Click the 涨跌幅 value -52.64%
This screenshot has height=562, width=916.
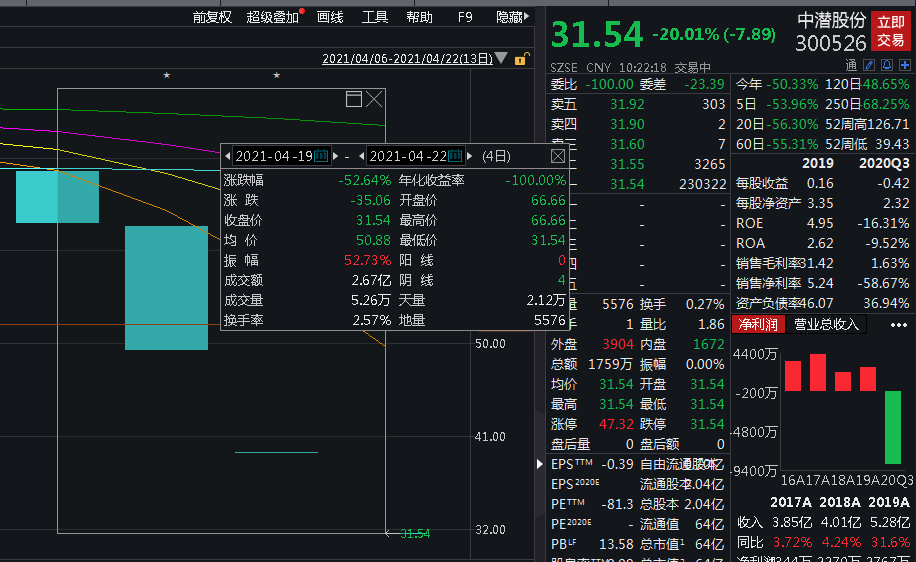pos(365,180)
